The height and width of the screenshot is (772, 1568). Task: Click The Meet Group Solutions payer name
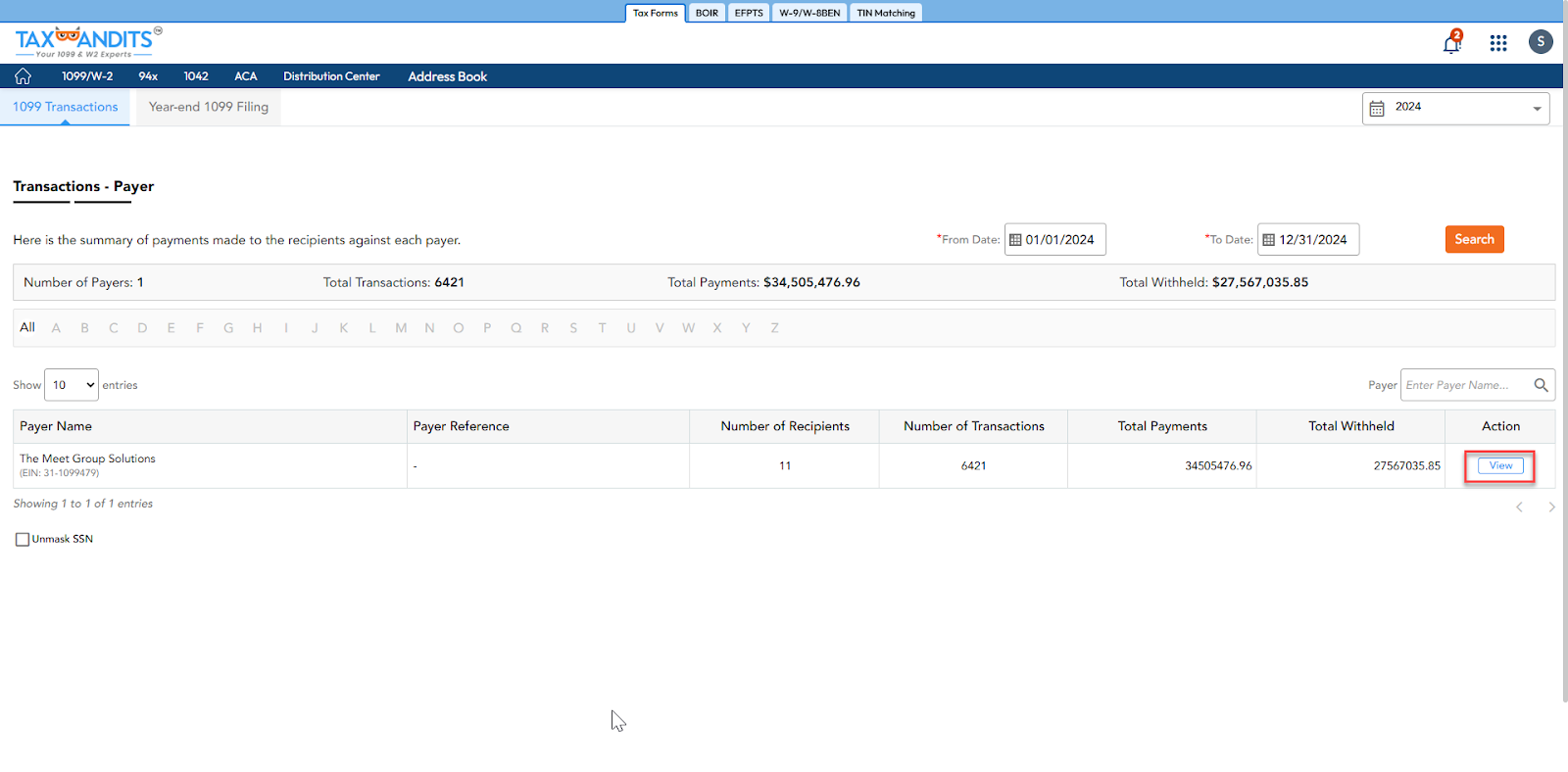point(87,458)
